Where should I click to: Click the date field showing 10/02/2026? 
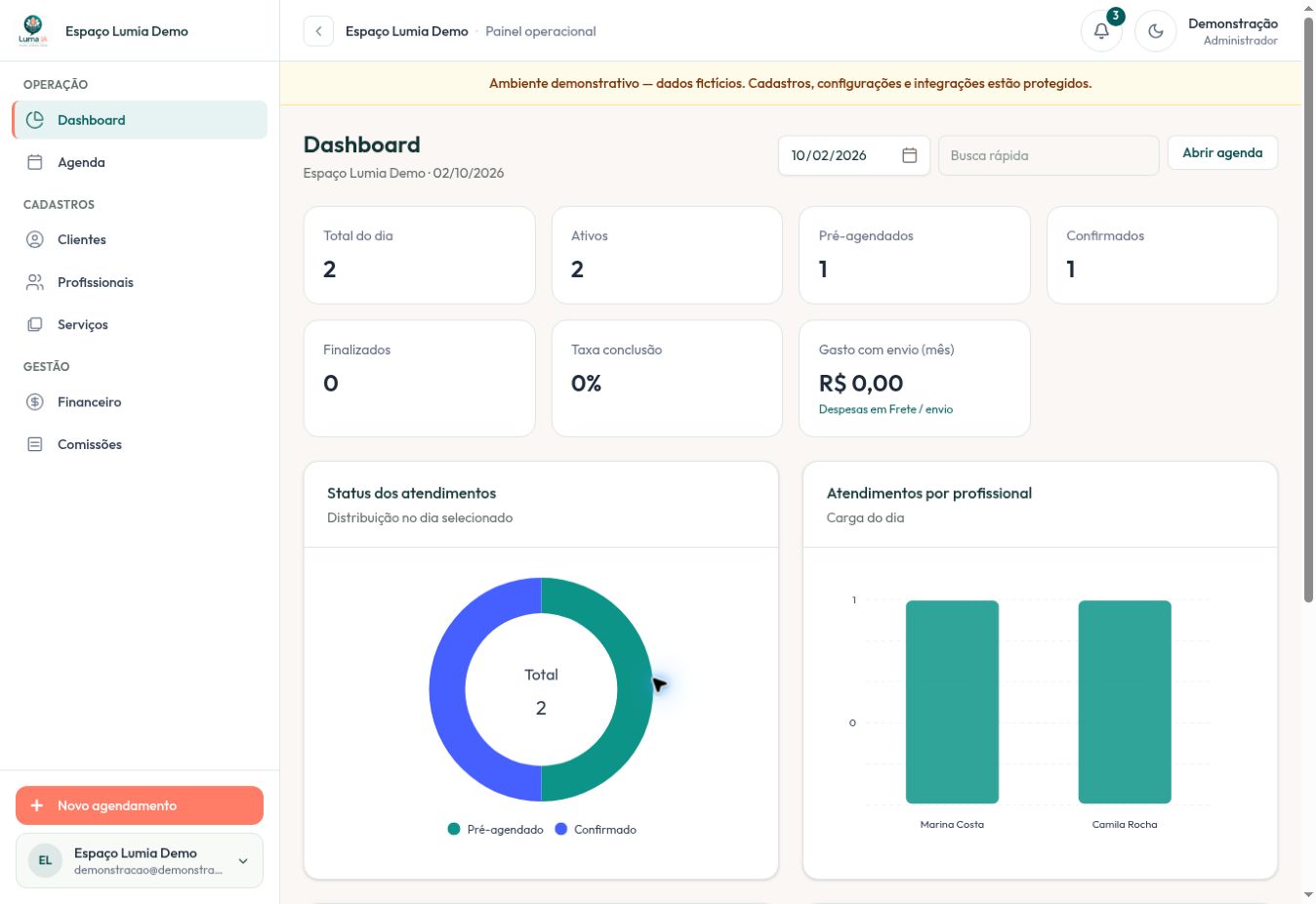click(x=853, y=155)
